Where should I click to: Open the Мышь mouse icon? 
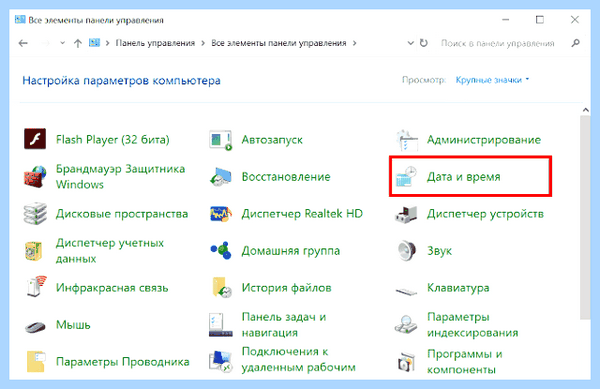[35, 327]
